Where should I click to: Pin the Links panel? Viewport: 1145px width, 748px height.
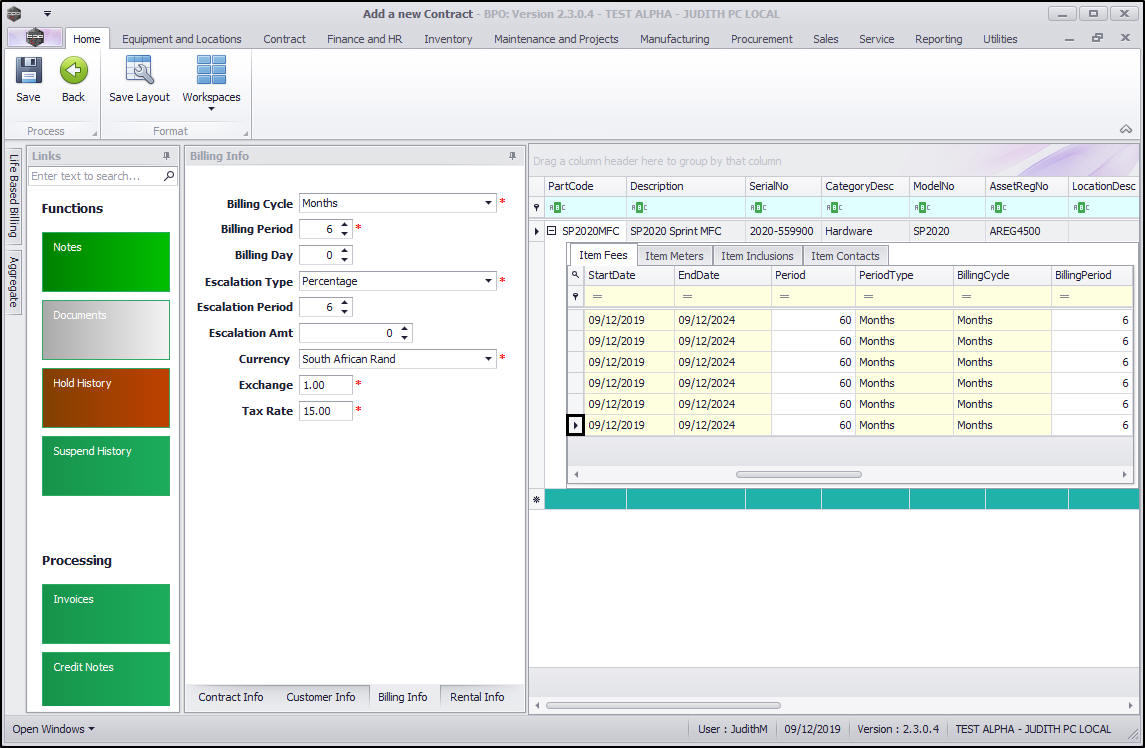[x=167, y=156]
